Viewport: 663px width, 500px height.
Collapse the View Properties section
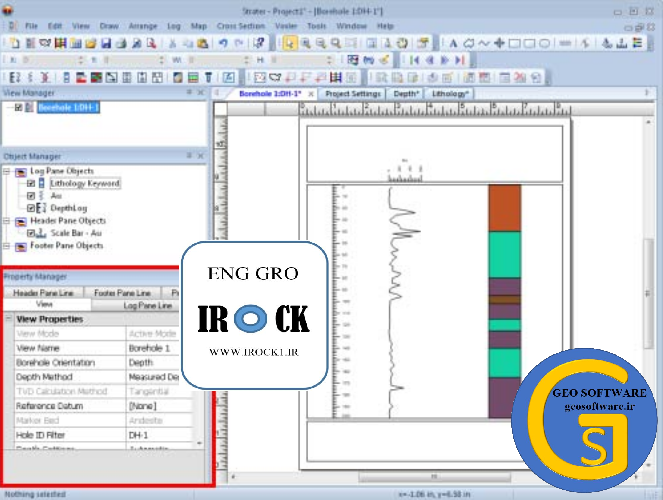click(x=9, y=319)
